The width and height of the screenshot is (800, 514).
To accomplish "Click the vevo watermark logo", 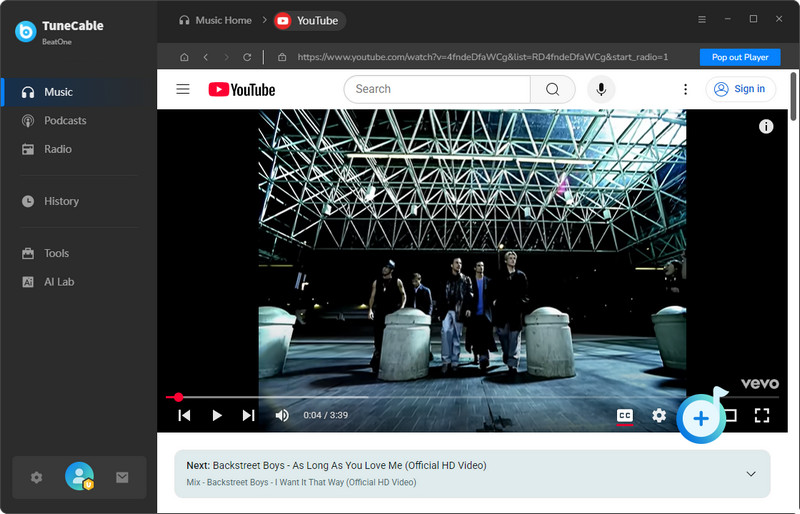I will 760,383.
